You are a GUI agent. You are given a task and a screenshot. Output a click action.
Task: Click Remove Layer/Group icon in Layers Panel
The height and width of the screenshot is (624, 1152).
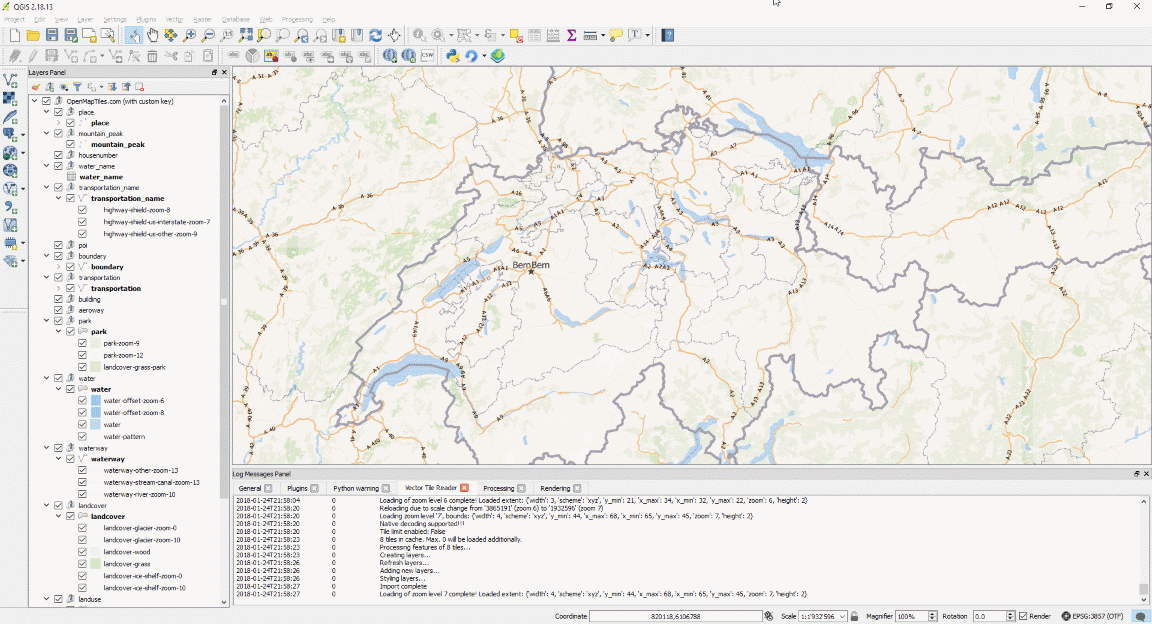(x=140, y=87)
